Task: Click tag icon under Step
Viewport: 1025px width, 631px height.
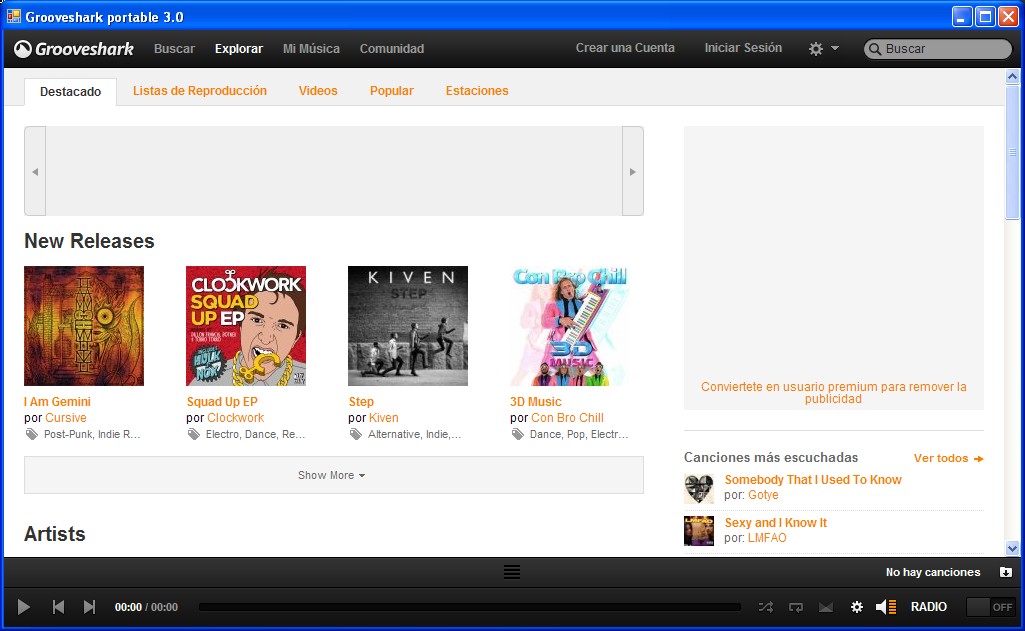Action: point(356,434)
